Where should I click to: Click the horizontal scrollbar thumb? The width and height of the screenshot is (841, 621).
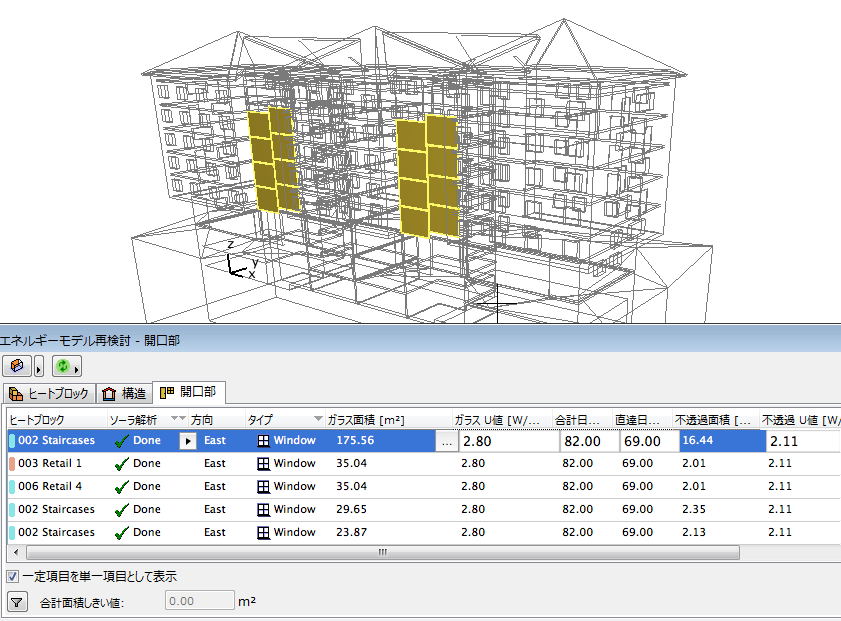[382, 552]
